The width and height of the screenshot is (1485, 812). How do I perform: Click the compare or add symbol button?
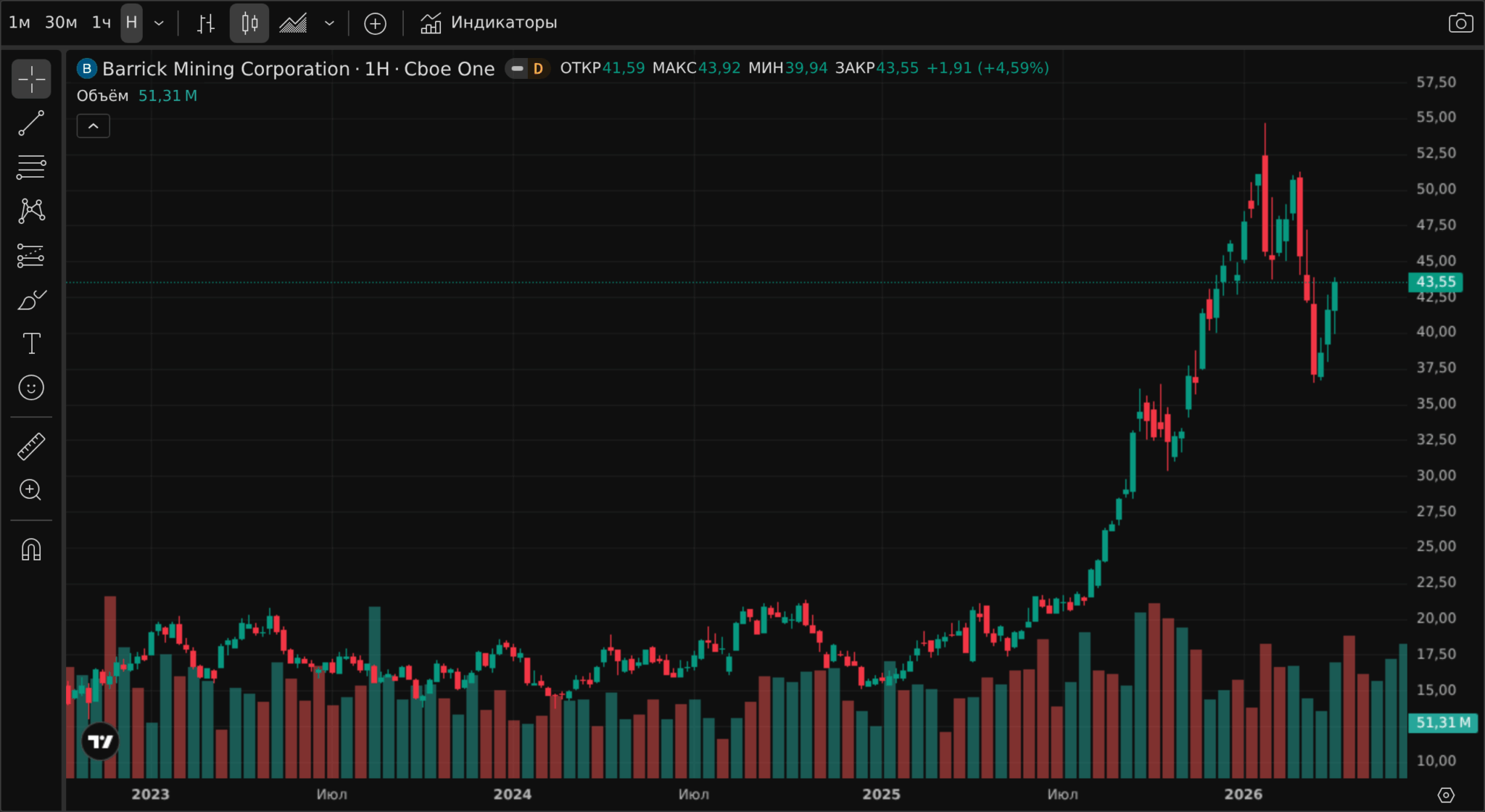pos(375,23)
